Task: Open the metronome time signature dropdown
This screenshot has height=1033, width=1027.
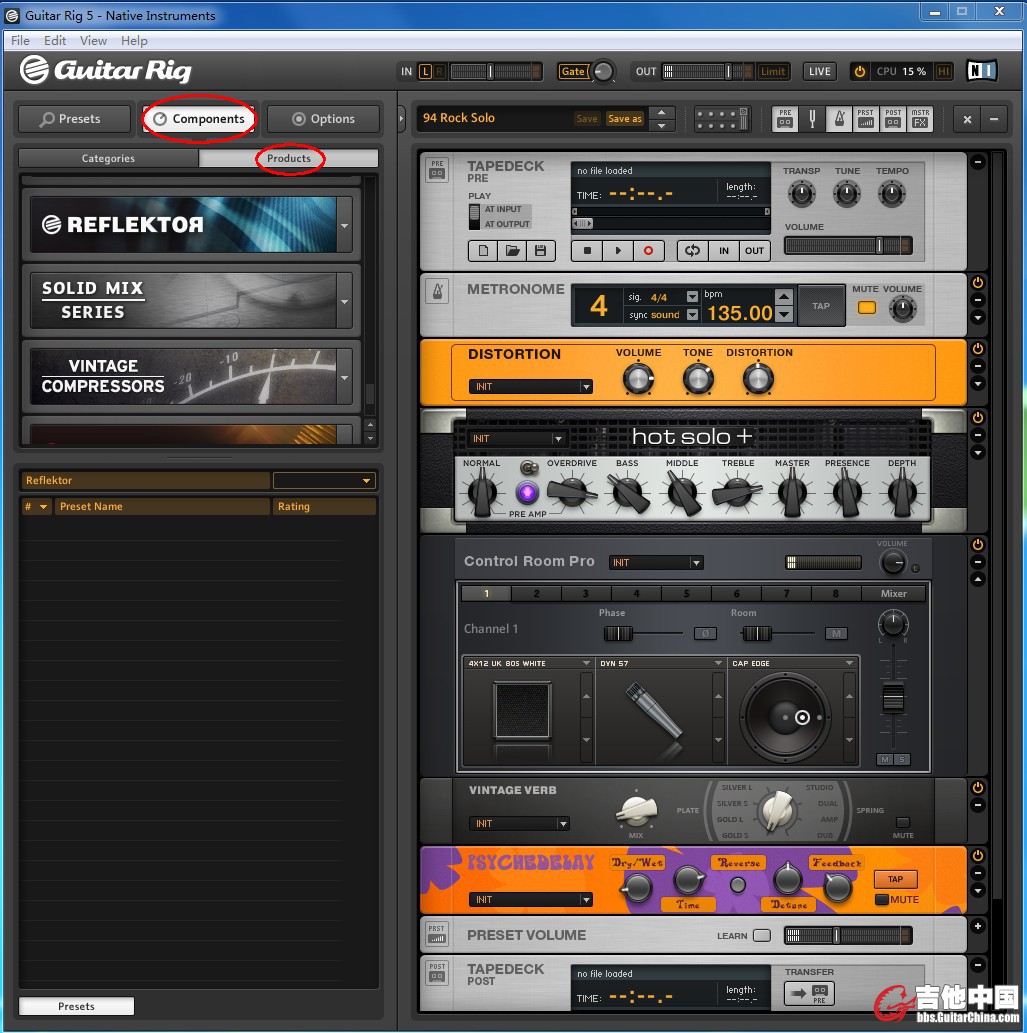Action: pyautogui.click(x=692, y=297)
